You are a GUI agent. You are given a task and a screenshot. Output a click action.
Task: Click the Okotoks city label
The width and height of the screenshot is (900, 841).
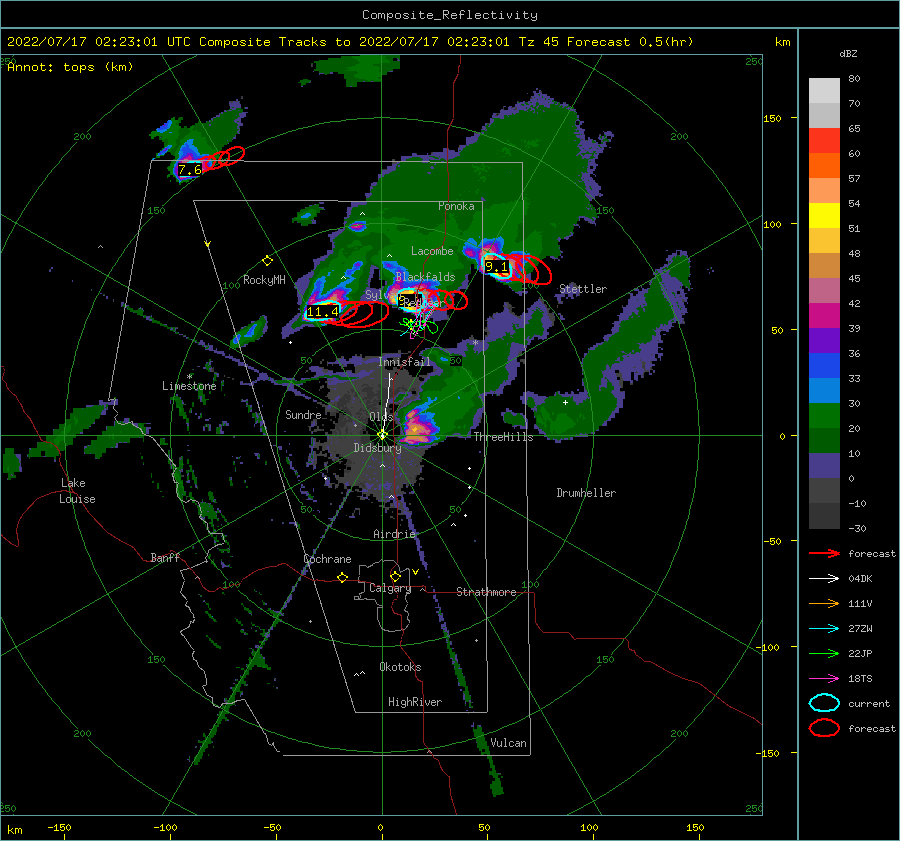click(400, 667)
